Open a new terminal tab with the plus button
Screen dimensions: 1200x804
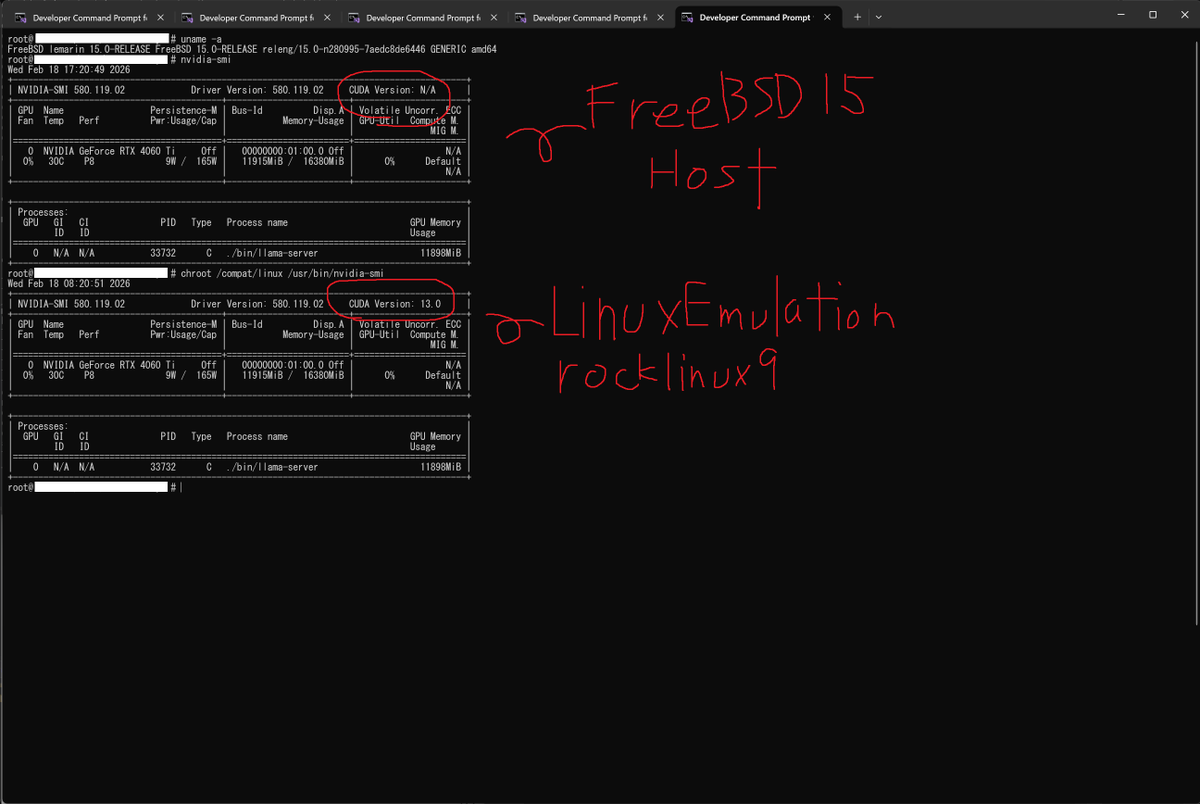click(x=857, y=18)
